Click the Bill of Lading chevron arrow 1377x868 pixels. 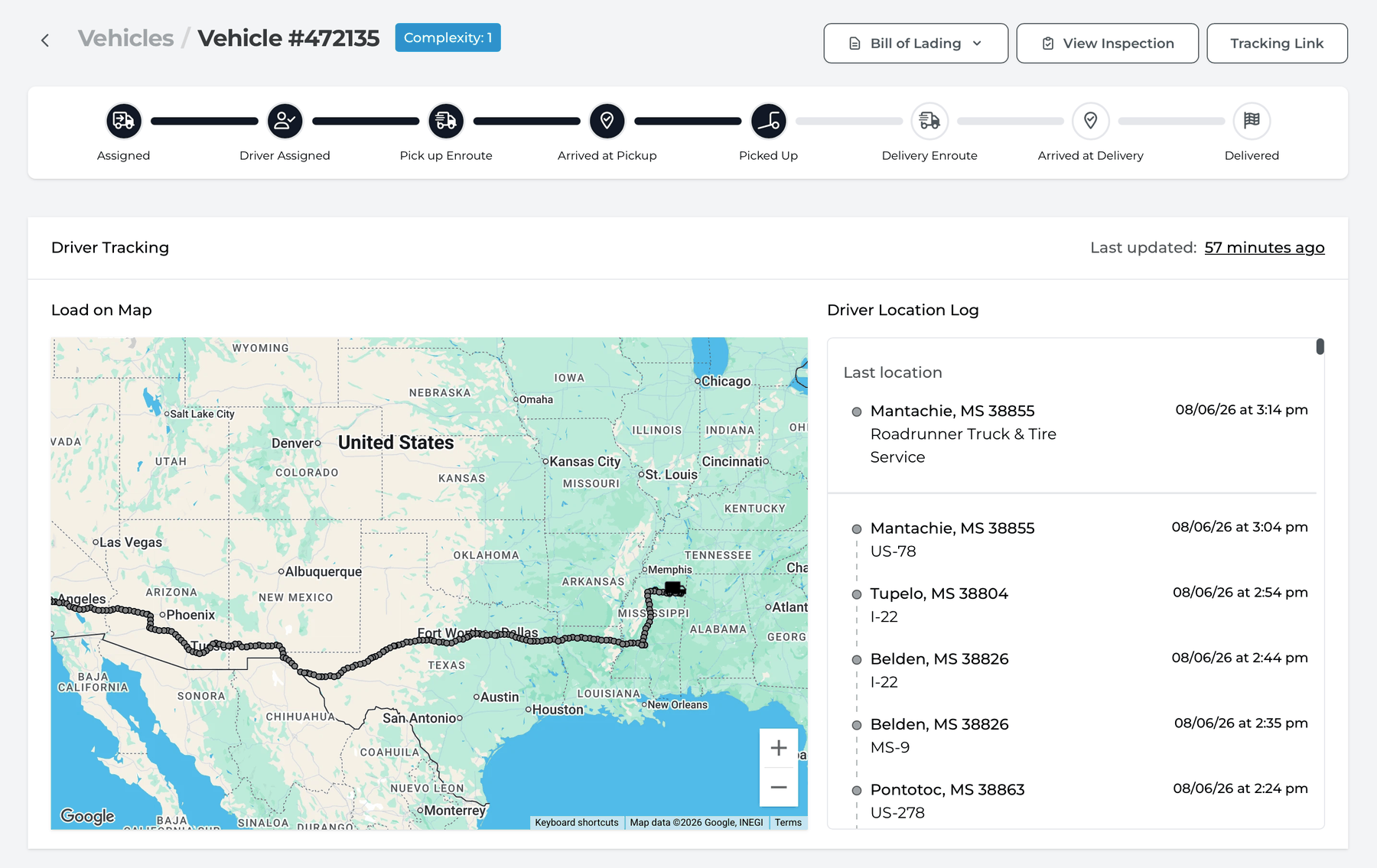(977, 44)
